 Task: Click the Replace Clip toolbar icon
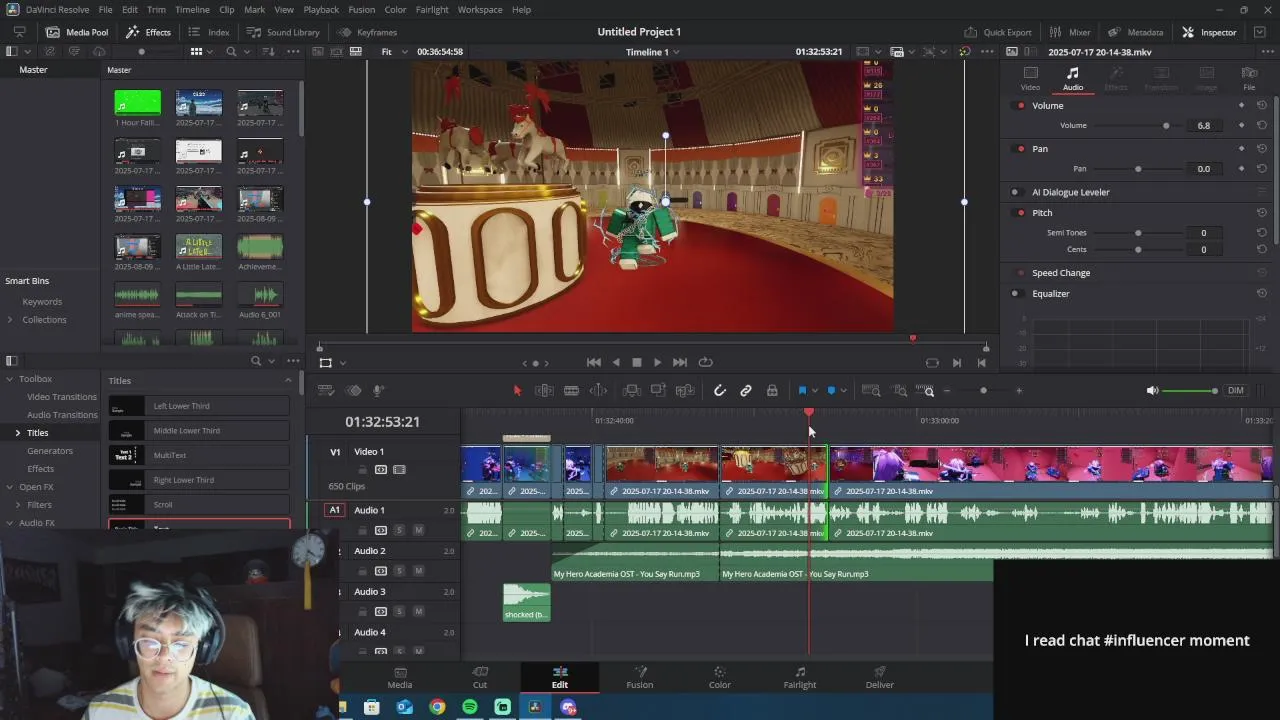point(685,391)
